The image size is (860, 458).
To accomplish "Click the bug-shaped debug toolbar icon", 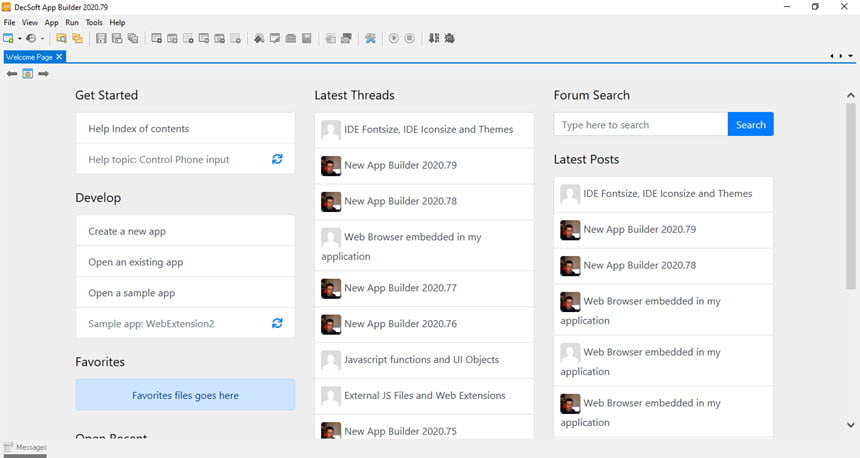I will [x=449, y=38].
